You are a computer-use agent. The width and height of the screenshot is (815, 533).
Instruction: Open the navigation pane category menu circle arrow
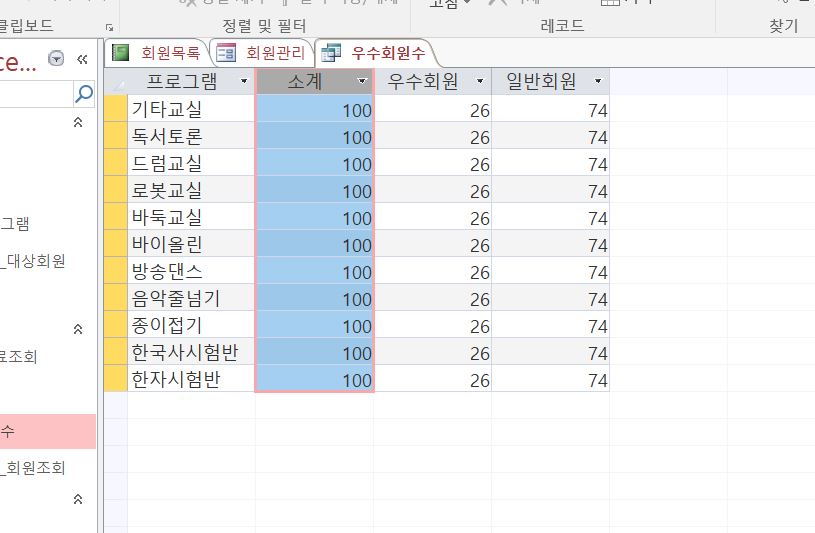pyautogui.click(x=57, y=59)
